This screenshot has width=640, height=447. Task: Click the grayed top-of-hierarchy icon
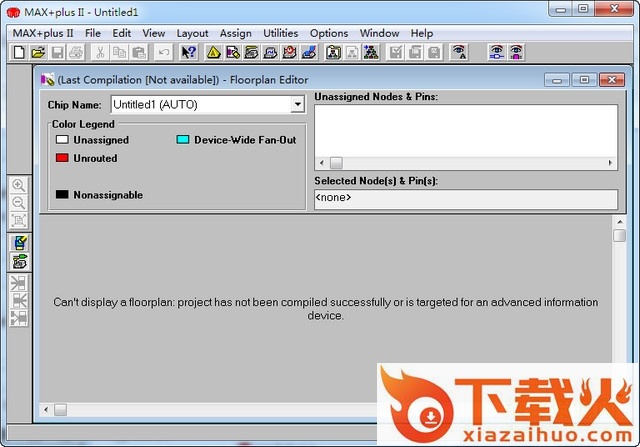[x=352, y=52]
